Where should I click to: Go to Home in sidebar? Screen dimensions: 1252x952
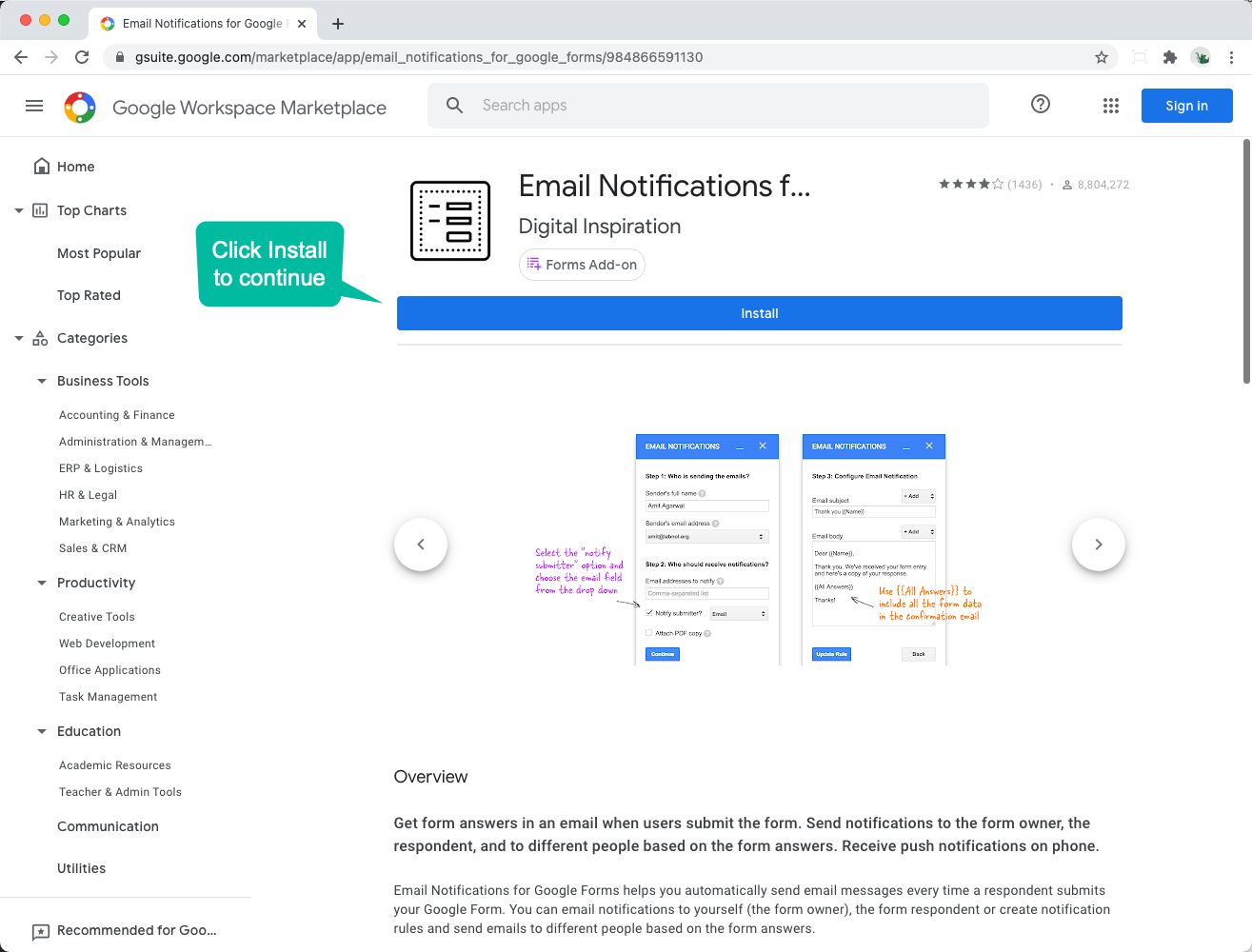(75, 167)
